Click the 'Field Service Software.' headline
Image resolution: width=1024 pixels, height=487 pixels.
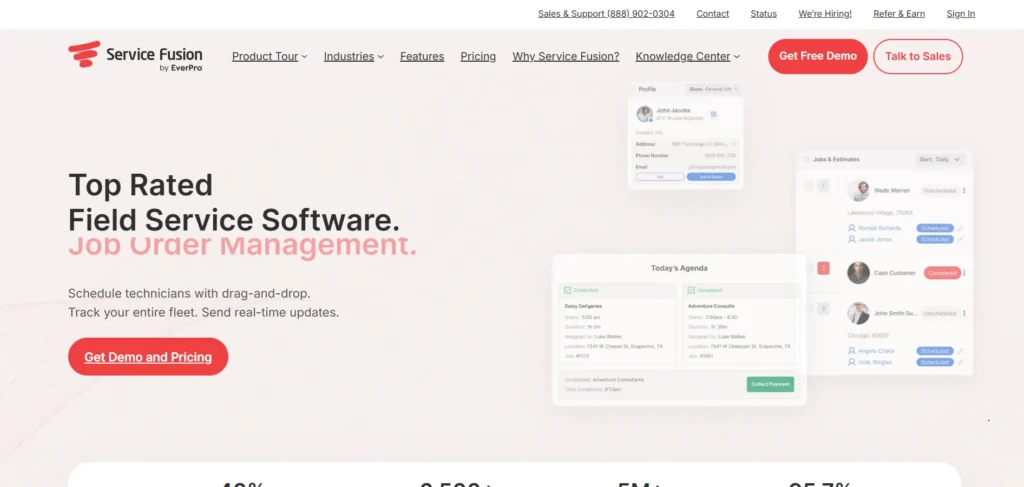(x=234, y=219)
